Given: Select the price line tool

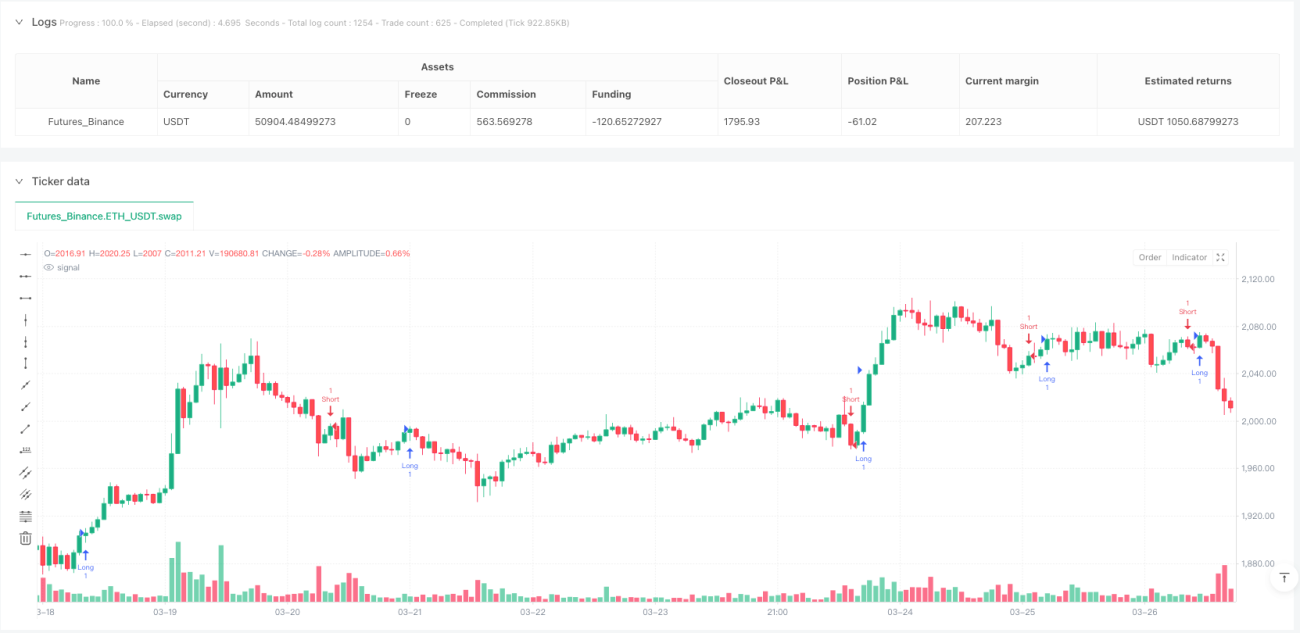Looking at the screenshot, I should coord(25,450).
